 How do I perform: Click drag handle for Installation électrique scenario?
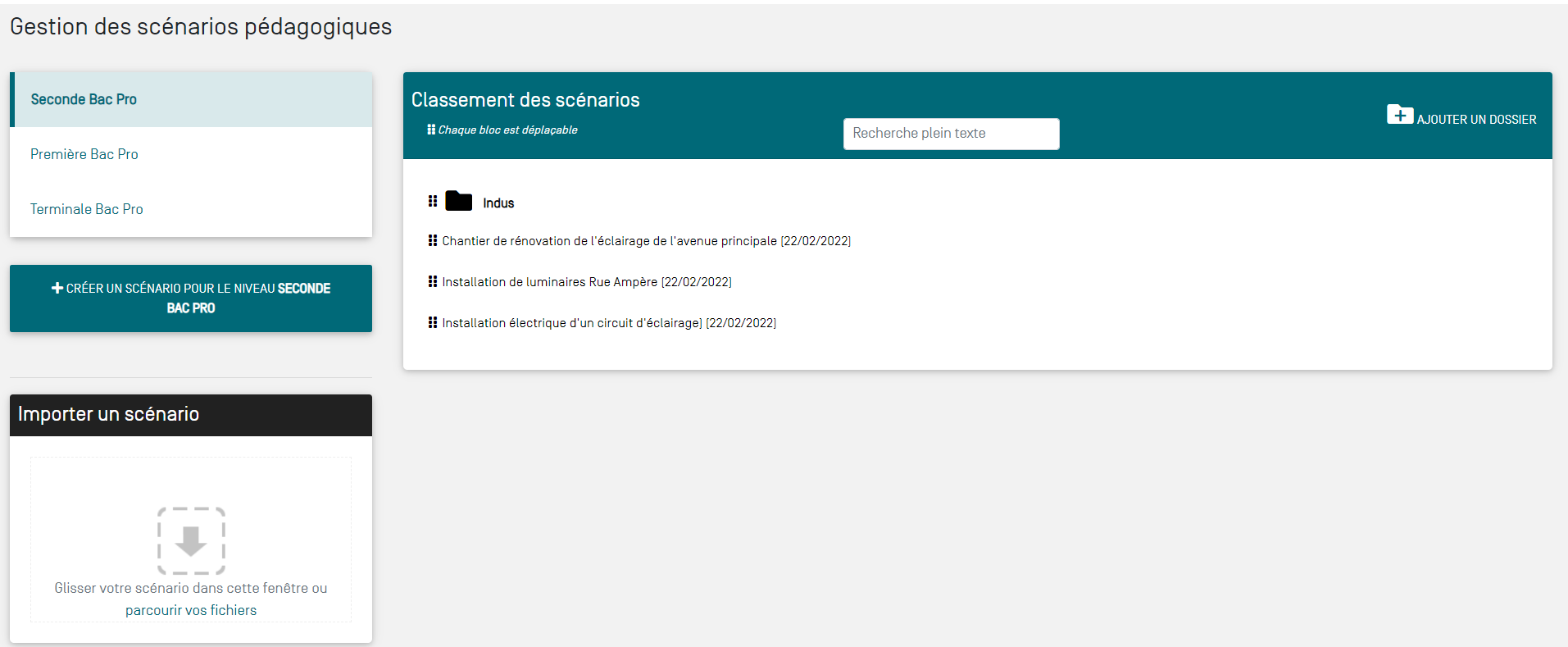pyautogui.click(x=433, y=322)
